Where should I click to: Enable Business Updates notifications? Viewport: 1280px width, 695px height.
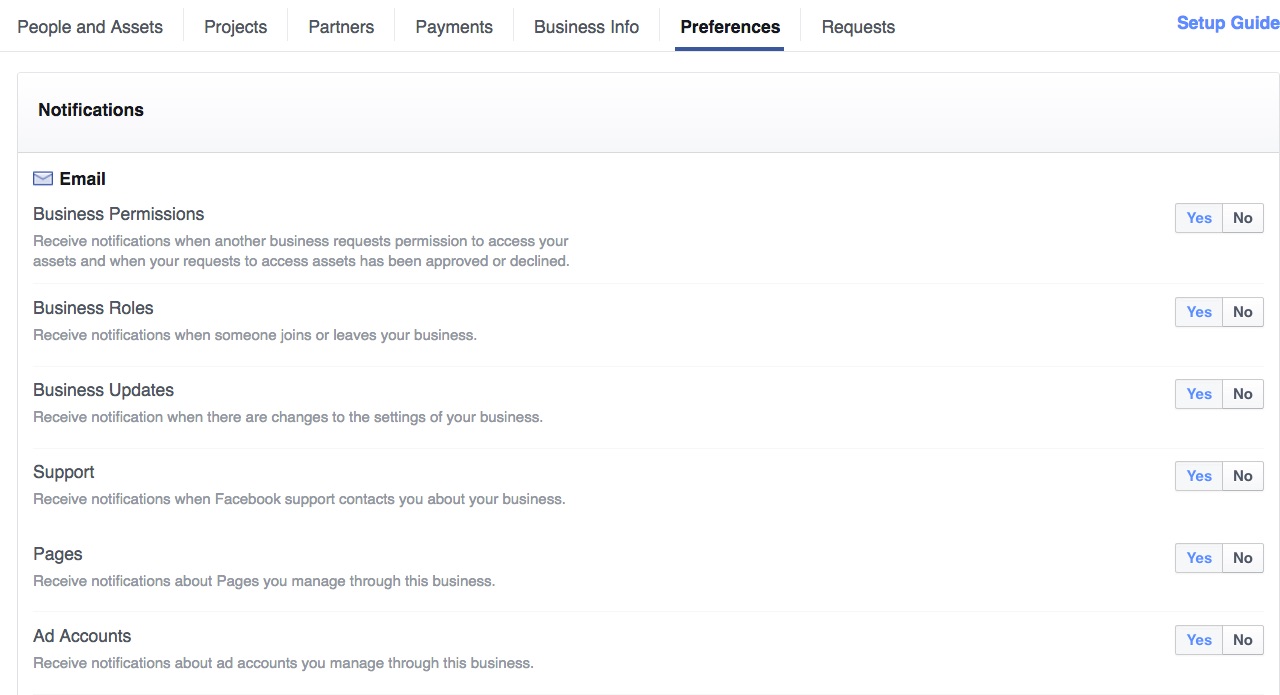(1198, 393)
